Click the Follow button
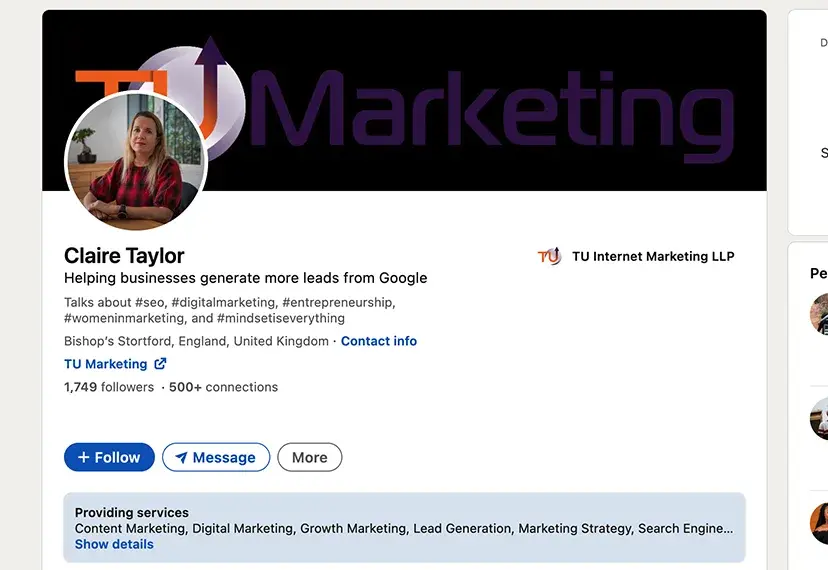This screenshot has height=570, width=828. pos(109,457)
